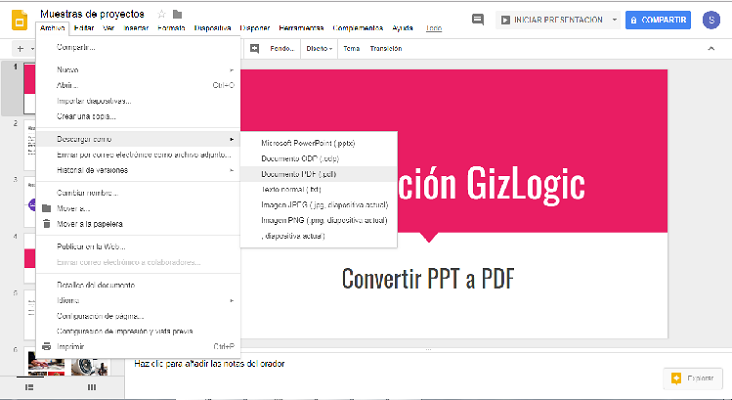Click Fondo... in the toolbar
Screen dimensions: 732x400
282,49
